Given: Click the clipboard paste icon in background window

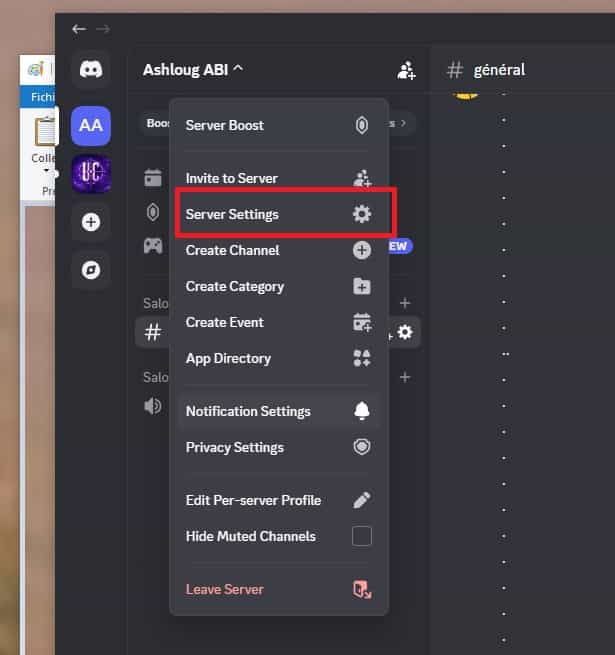Looking at the screenshot, I should 45,132.
